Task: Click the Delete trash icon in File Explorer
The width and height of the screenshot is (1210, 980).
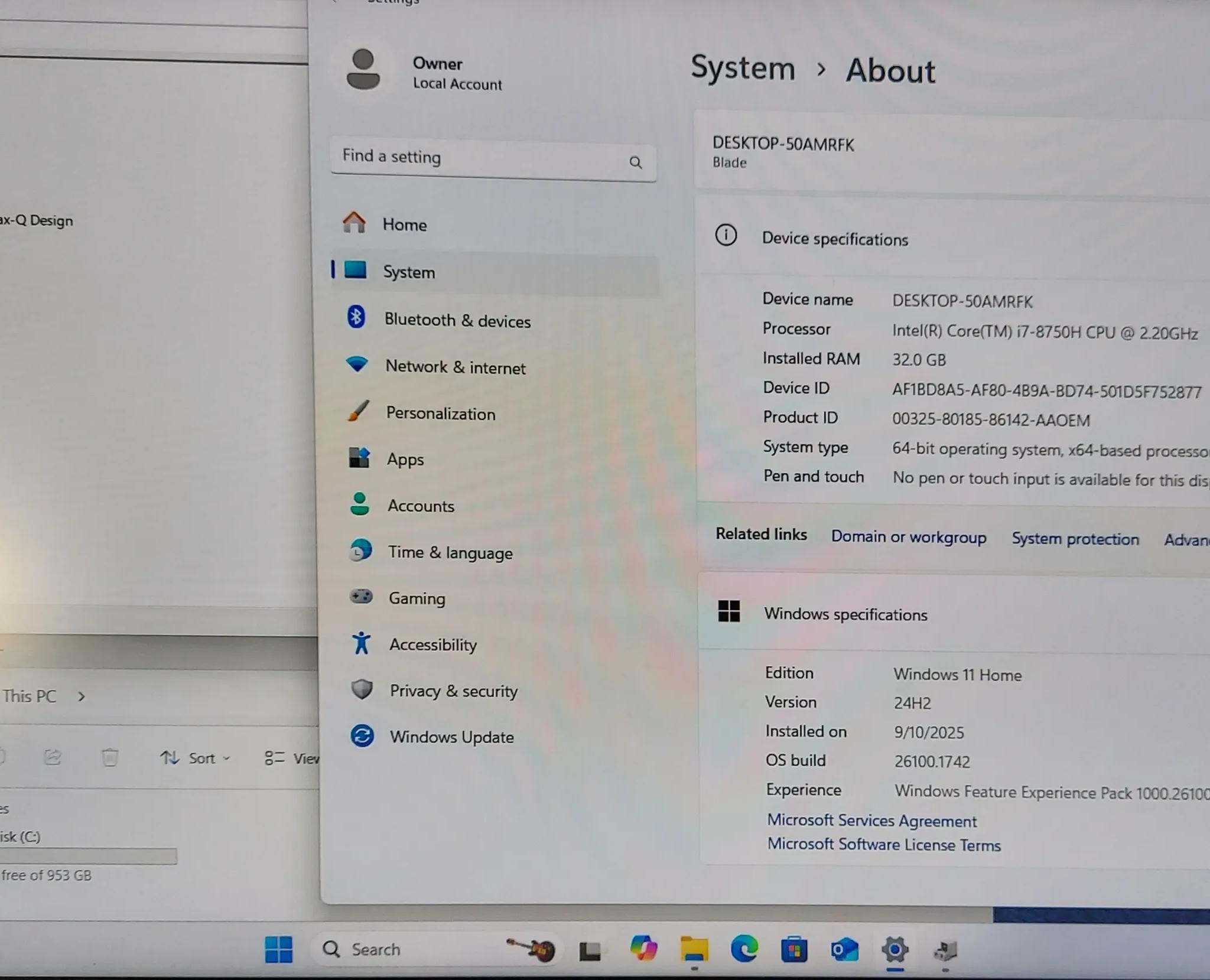Action: tap(110, 757)
